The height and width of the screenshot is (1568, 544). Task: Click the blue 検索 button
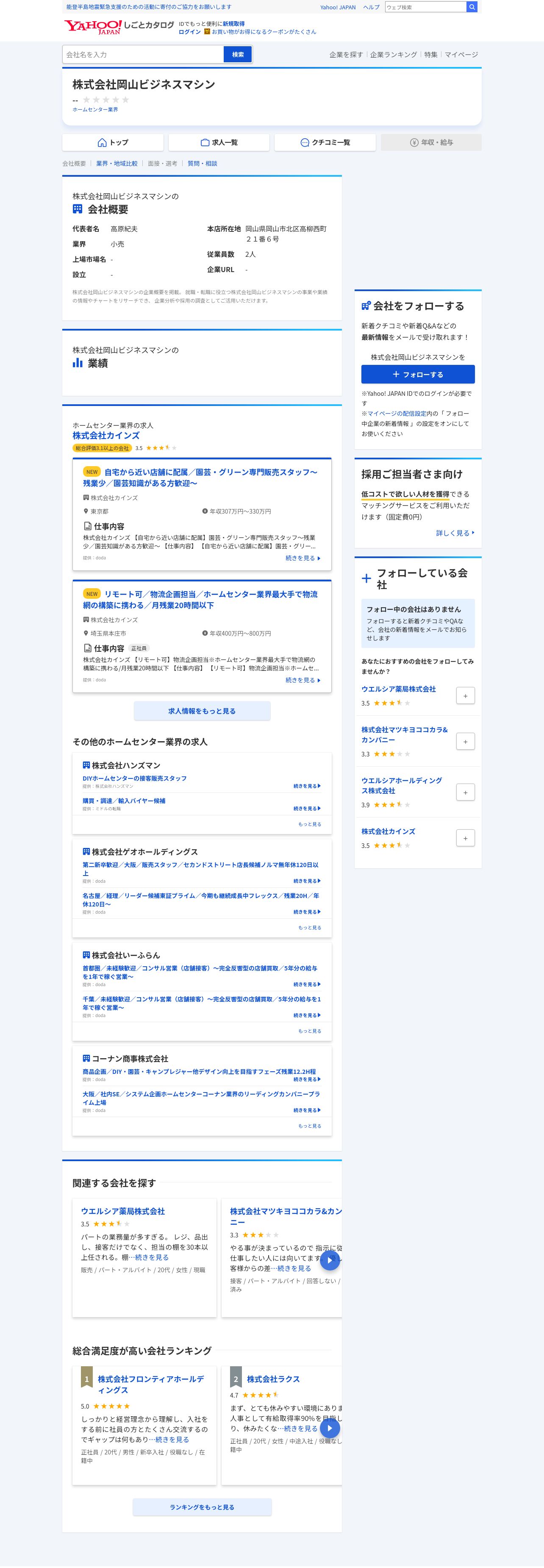pos(238,55)
